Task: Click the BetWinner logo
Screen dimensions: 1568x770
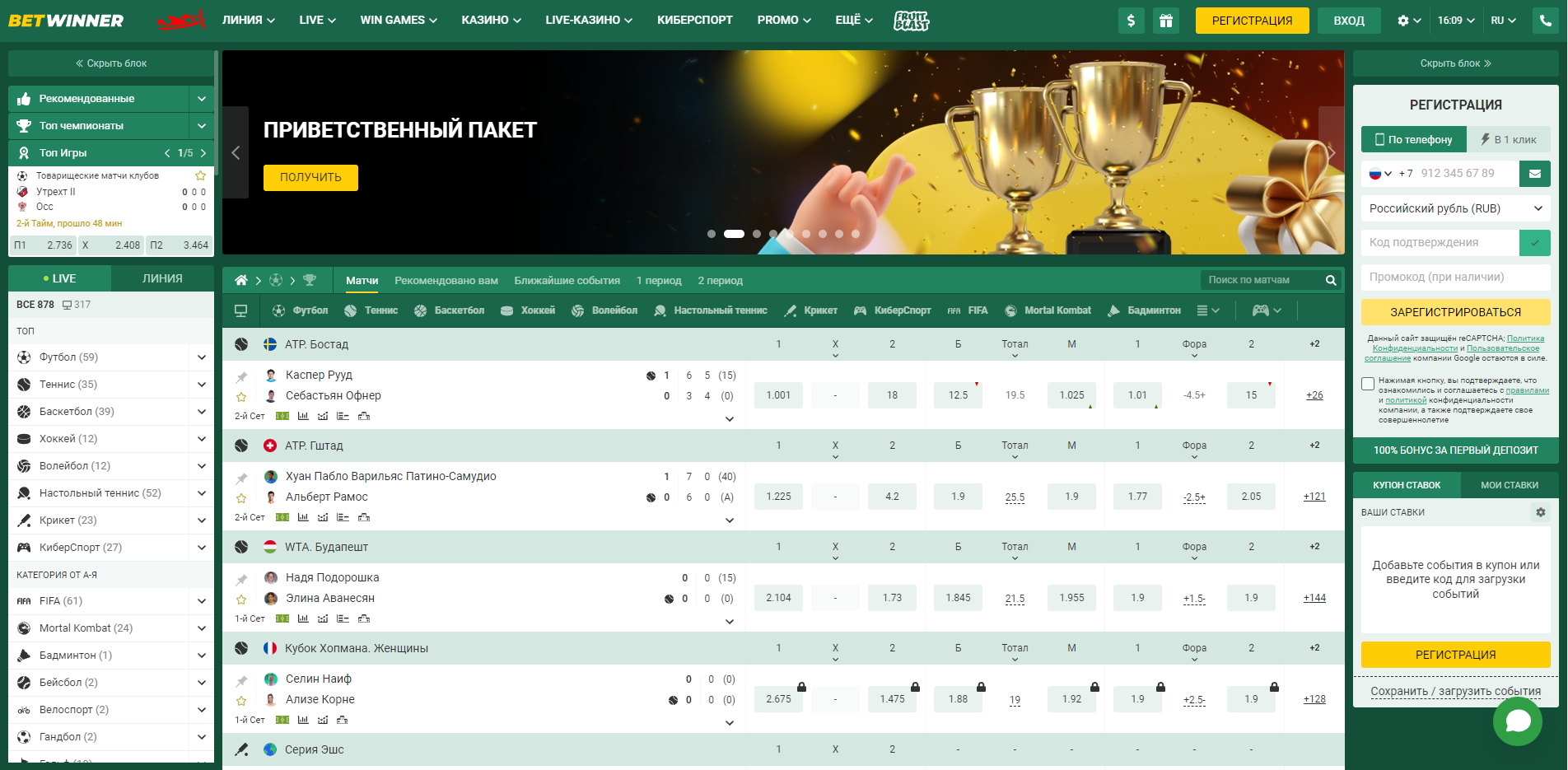Action: [66, 21]
